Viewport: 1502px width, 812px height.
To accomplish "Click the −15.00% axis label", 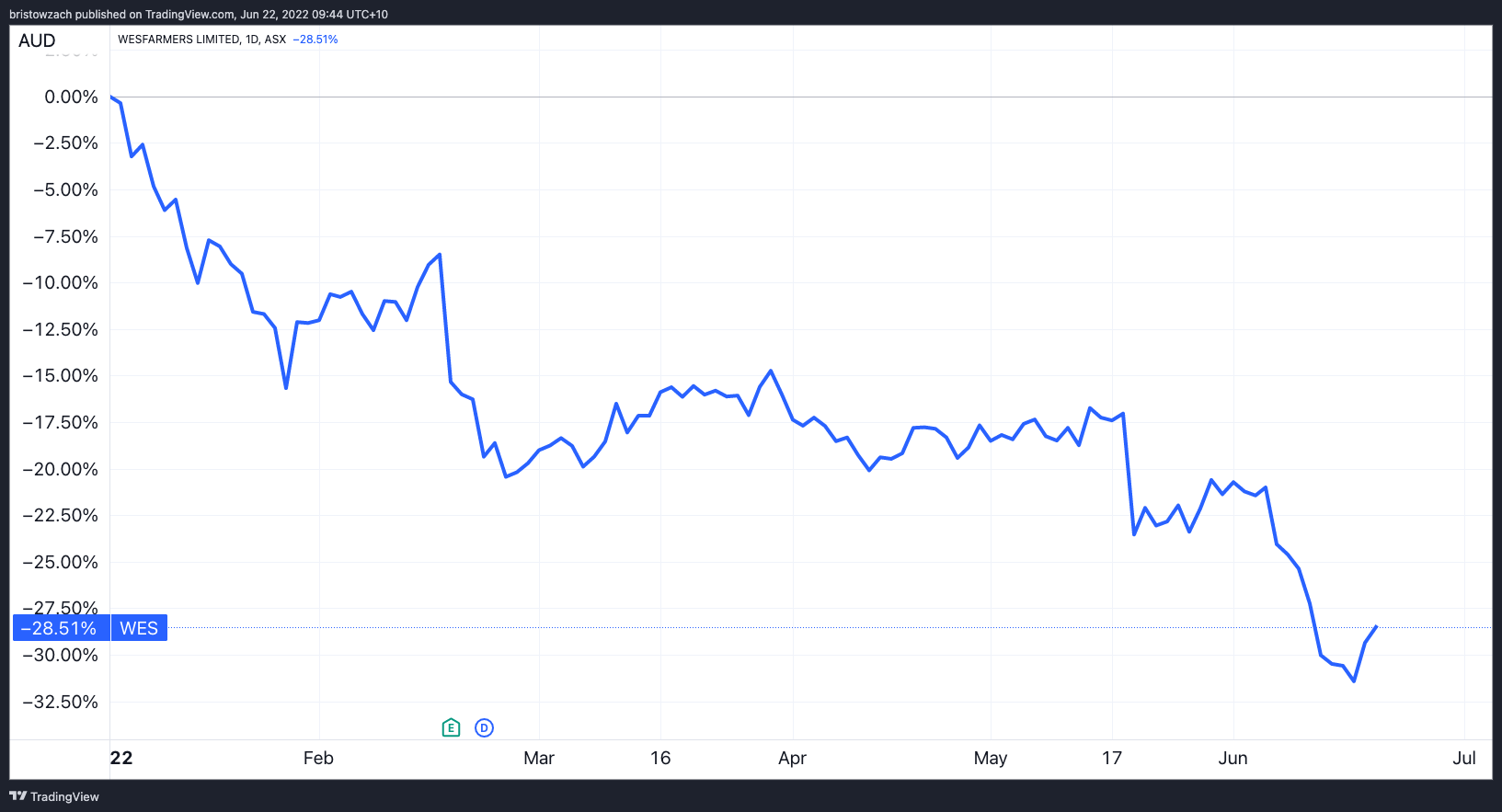I will (60, 375).
